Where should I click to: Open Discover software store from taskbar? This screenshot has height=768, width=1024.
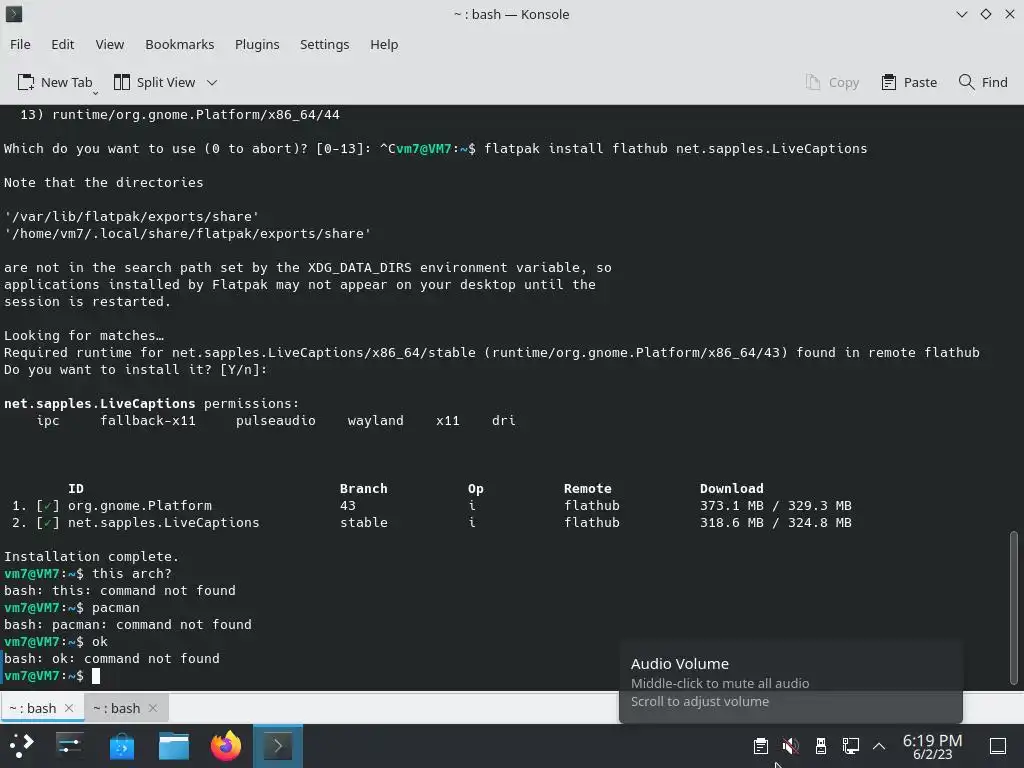(121, 745)
